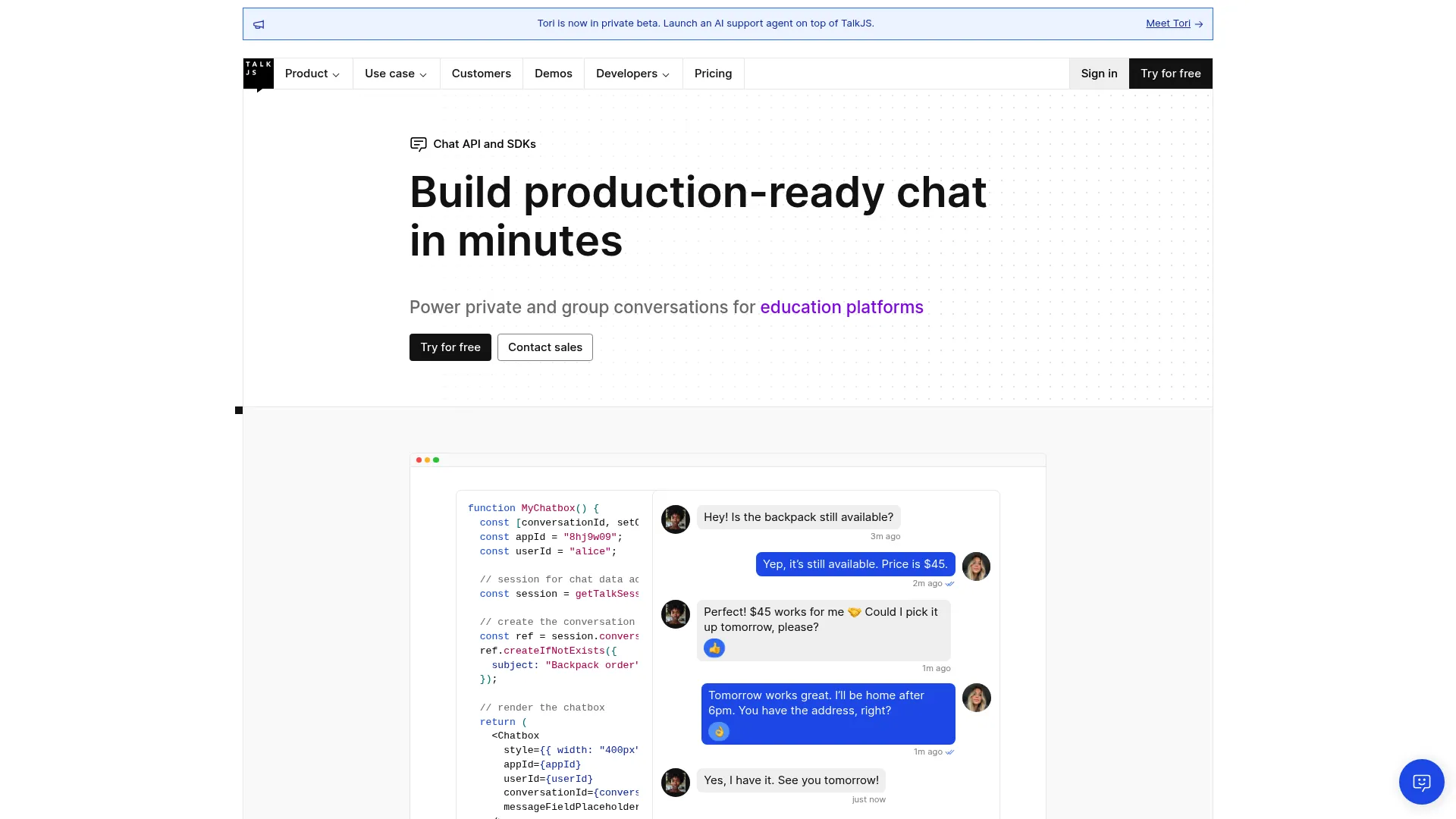
Task: Expand the Use case dropdown menu
Action: [x=396, y=74]
